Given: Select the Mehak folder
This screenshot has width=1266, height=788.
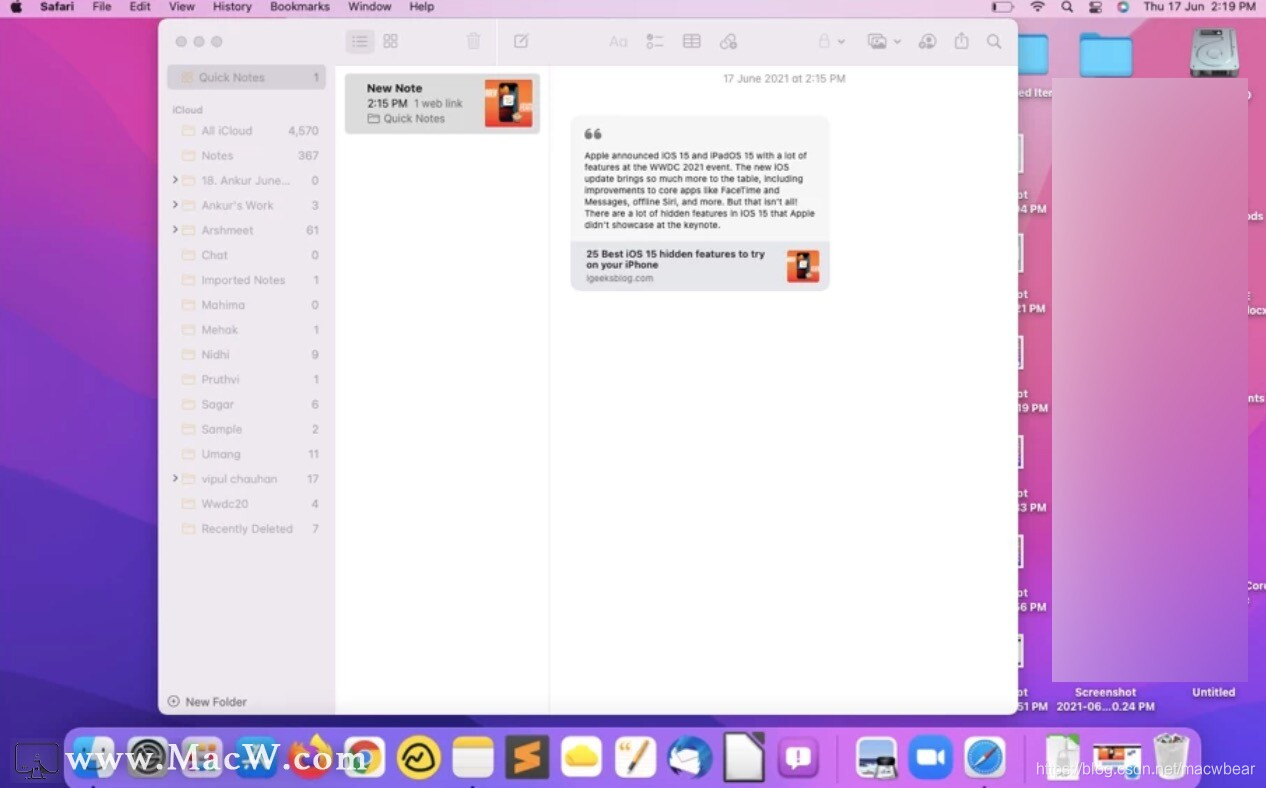Looking at the screenshot, I should (246, 330).
